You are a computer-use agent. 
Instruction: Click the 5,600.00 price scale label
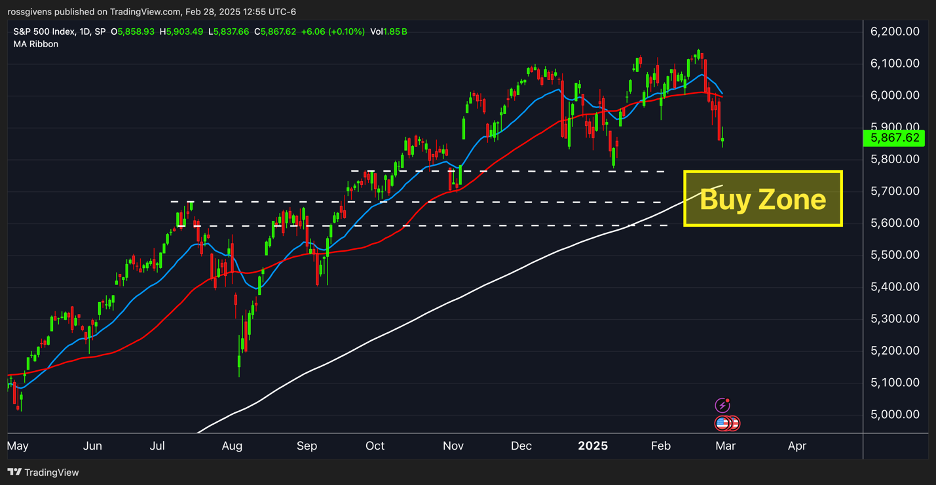895,223
